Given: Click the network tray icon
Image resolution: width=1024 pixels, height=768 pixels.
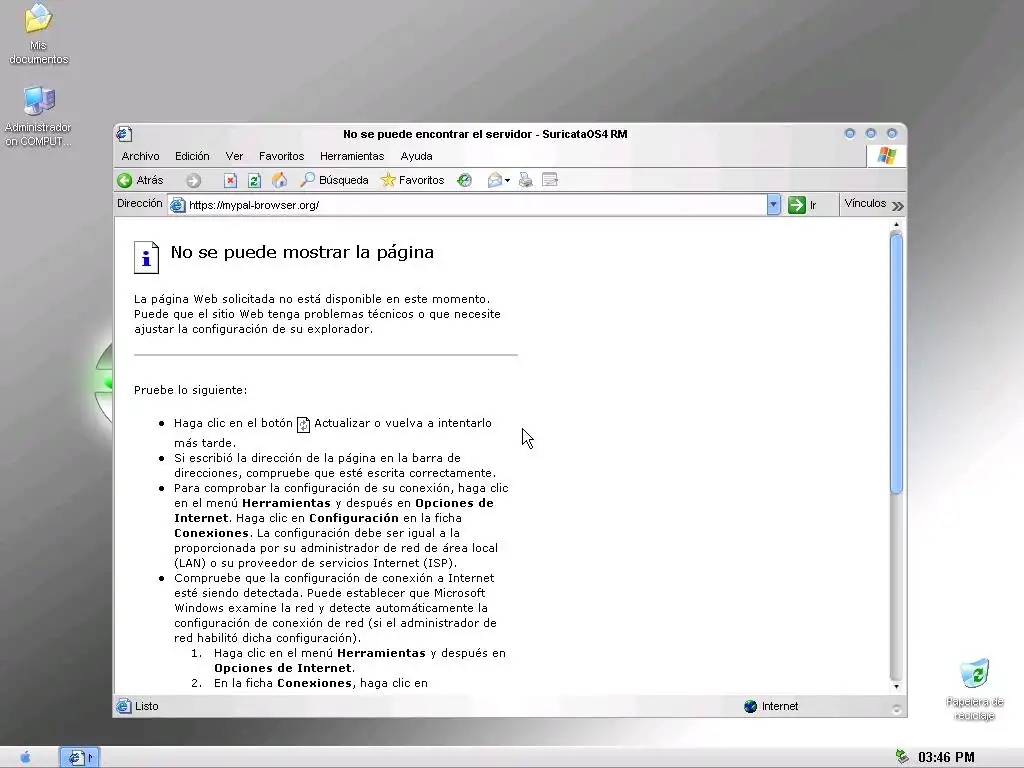Looking at the screenshot, I should point(902,757).
